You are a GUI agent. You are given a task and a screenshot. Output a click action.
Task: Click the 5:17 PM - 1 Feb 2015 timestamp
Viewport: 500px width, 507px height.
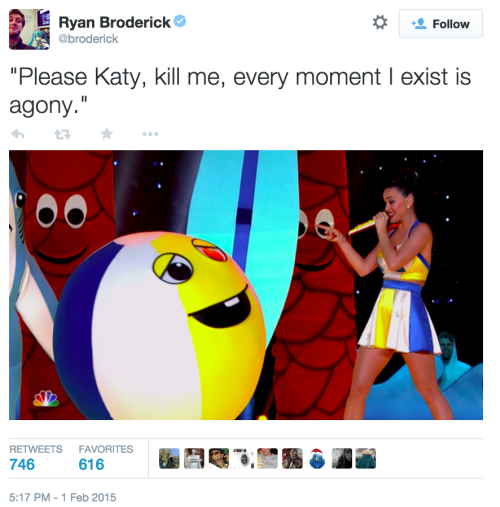pos(63,497)
